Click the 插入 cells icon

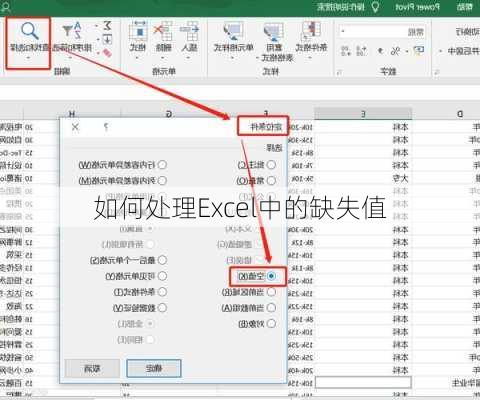pos(189,32)
